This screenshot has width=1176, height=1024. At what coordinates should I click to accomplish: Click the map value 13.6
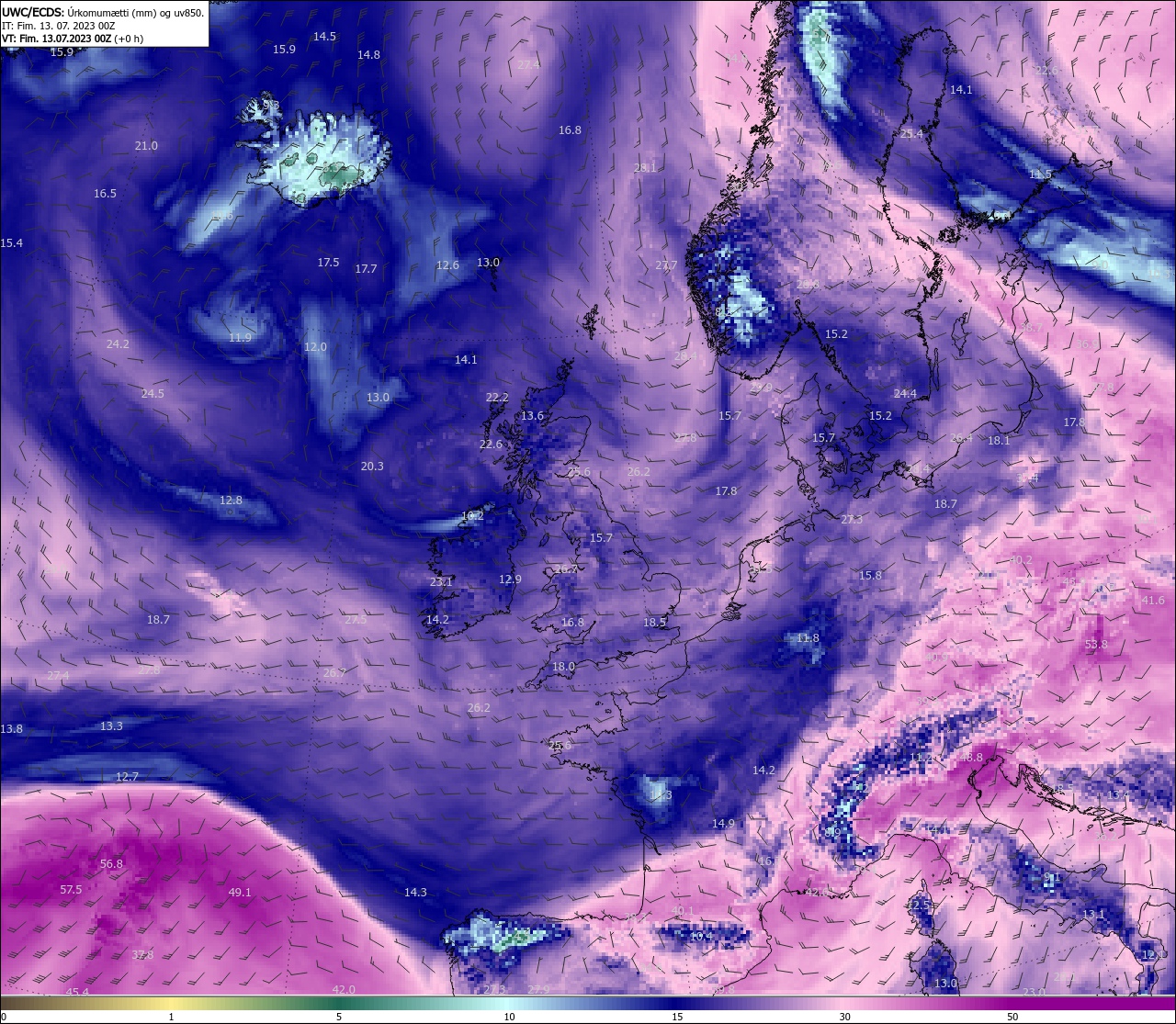[532, 416]
